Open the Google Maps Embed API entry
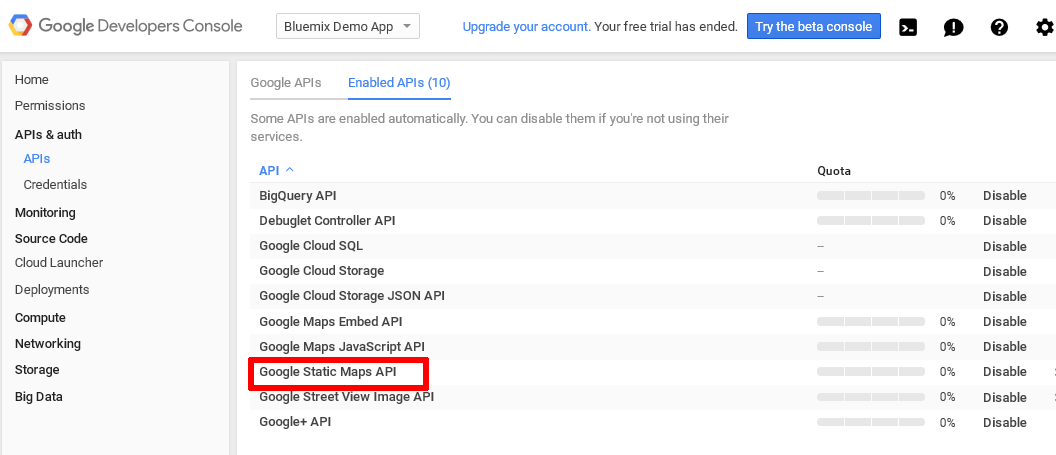The image size is (1056, 455). [x=331, y=322]
